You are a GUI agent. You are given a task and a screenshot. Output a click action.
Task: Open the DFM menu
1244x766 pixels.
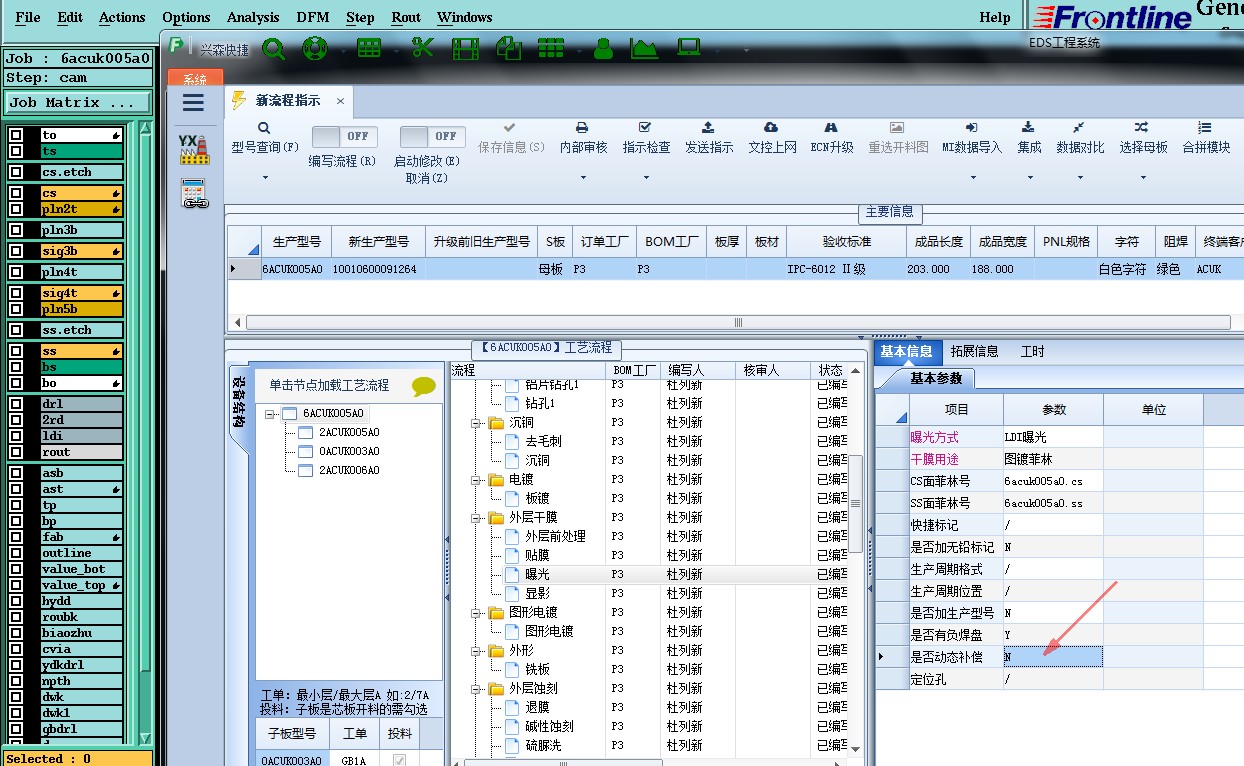[313, 17]
